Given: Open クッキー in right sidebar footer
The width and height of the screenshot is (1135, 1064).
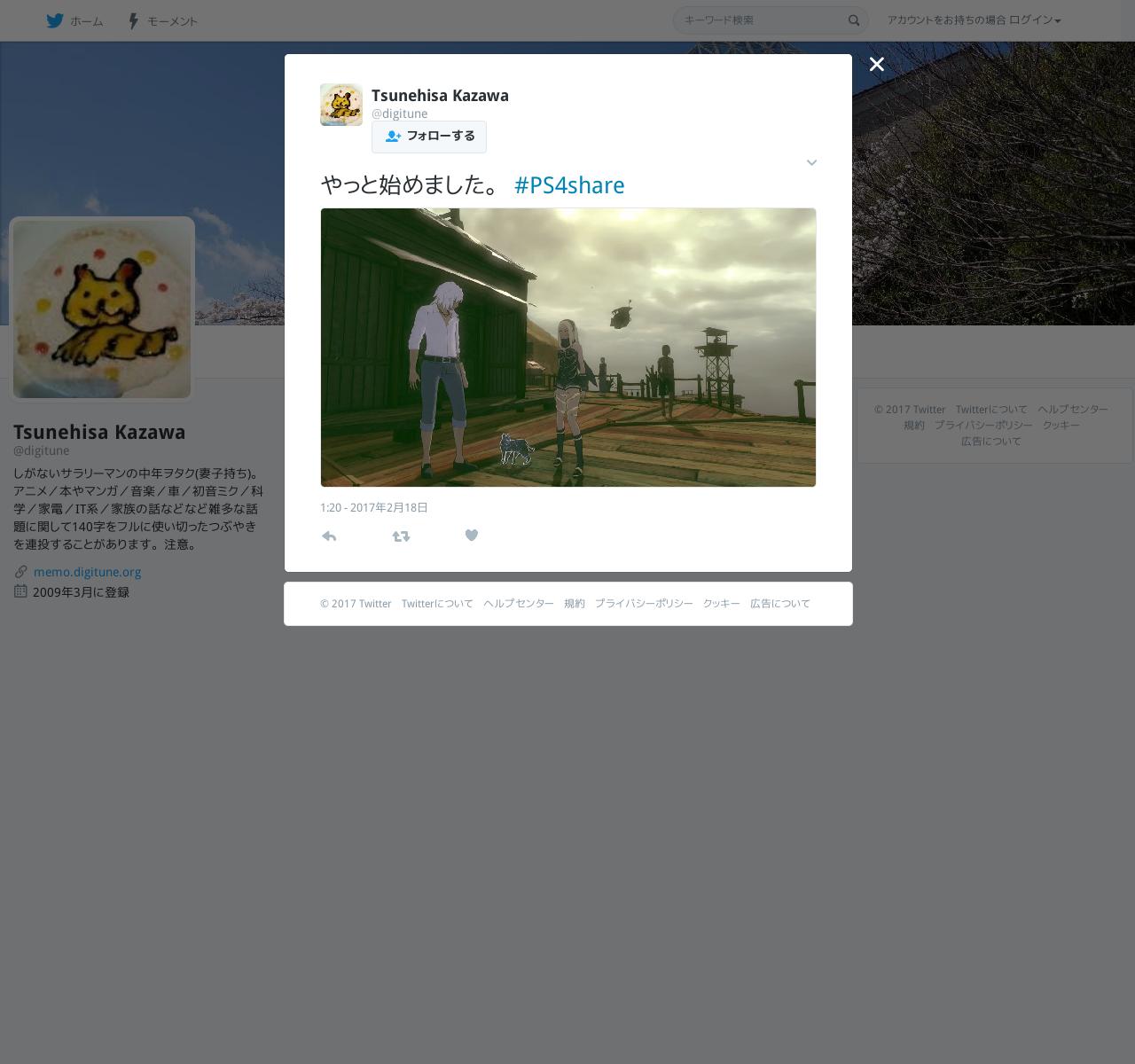Looking at the screenshot, I should click(x=1061, y=426).
